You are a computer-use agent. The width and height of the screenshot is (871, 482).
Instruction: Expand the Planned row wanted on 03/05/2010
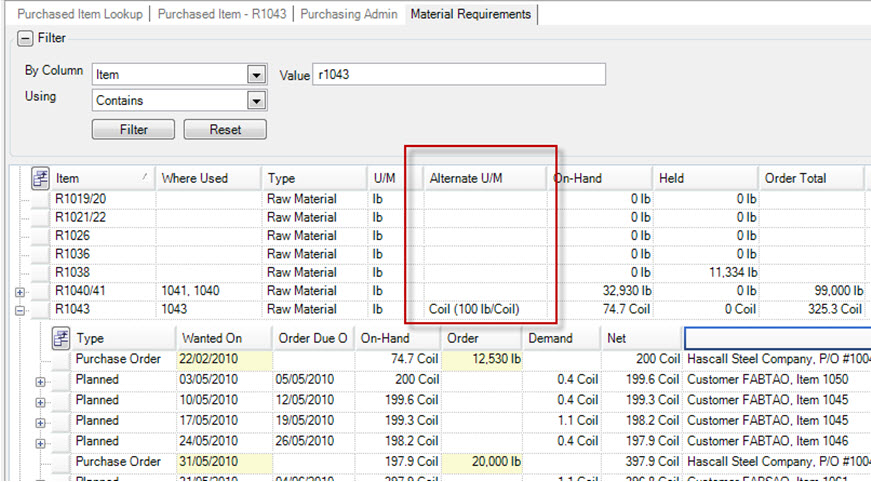click(x=41, y=380)
